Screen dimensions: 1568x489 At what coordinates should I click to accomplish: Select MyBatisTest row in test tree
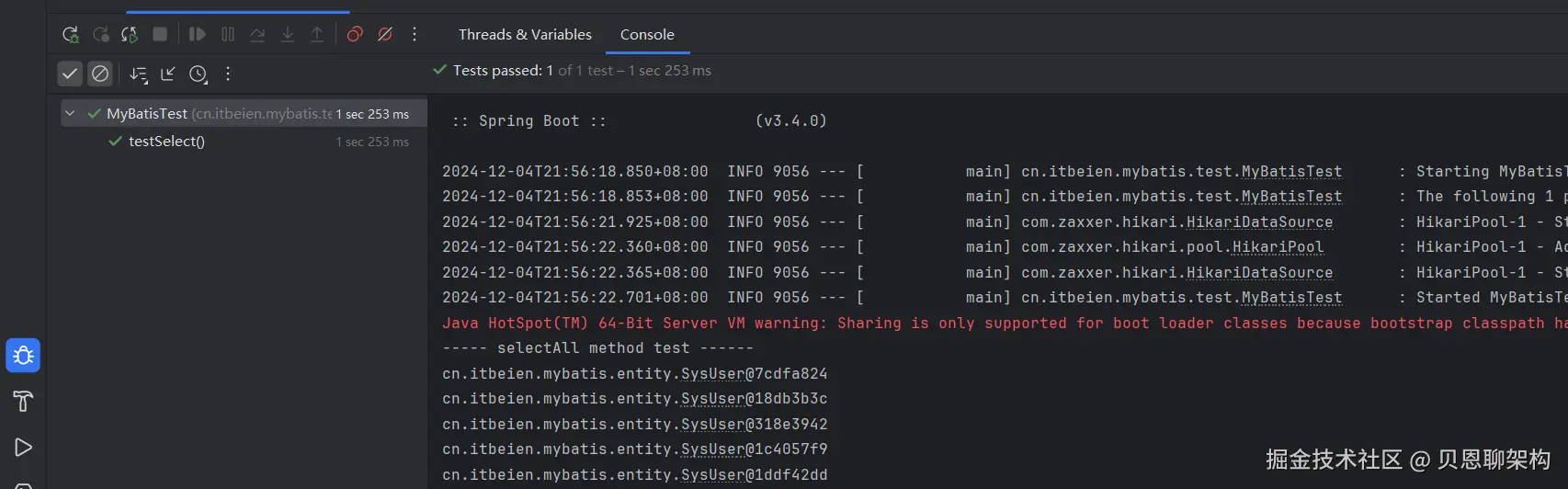click(244, 113)
